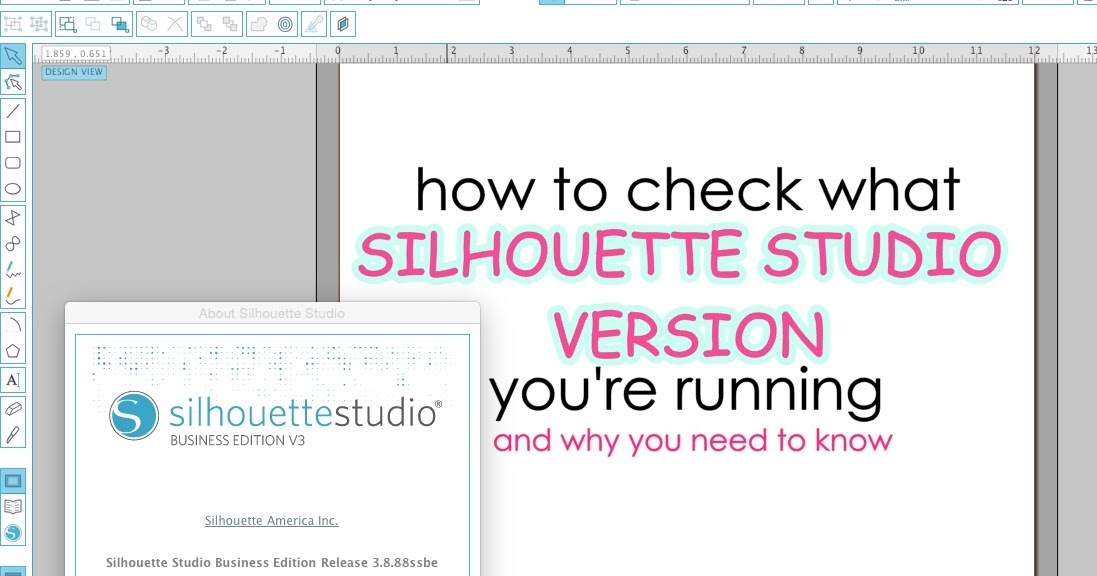Click the BUSINESS EDITION V3 text

click(238, 440)
